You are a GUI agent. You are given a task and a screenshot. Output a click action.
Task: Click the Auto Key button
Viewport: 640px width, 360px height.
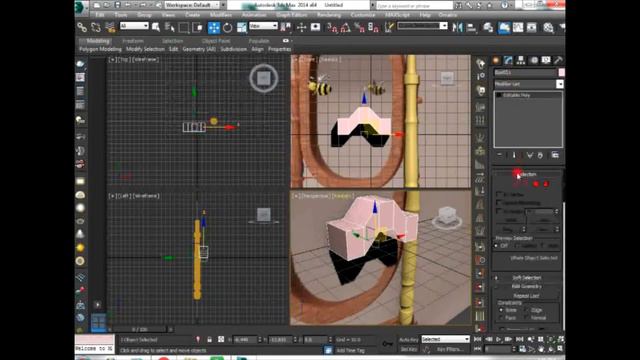pos(409,340)
